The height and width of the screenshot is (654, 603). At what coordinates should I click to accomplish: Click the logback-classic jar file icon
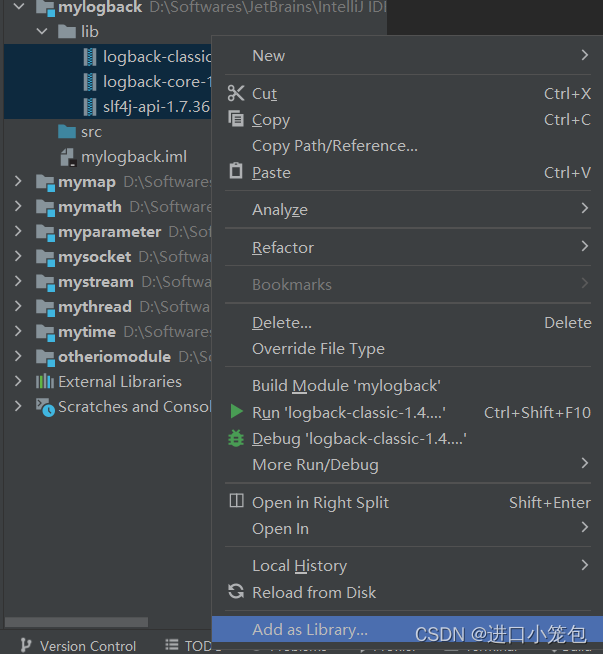(x=90, y=57)
